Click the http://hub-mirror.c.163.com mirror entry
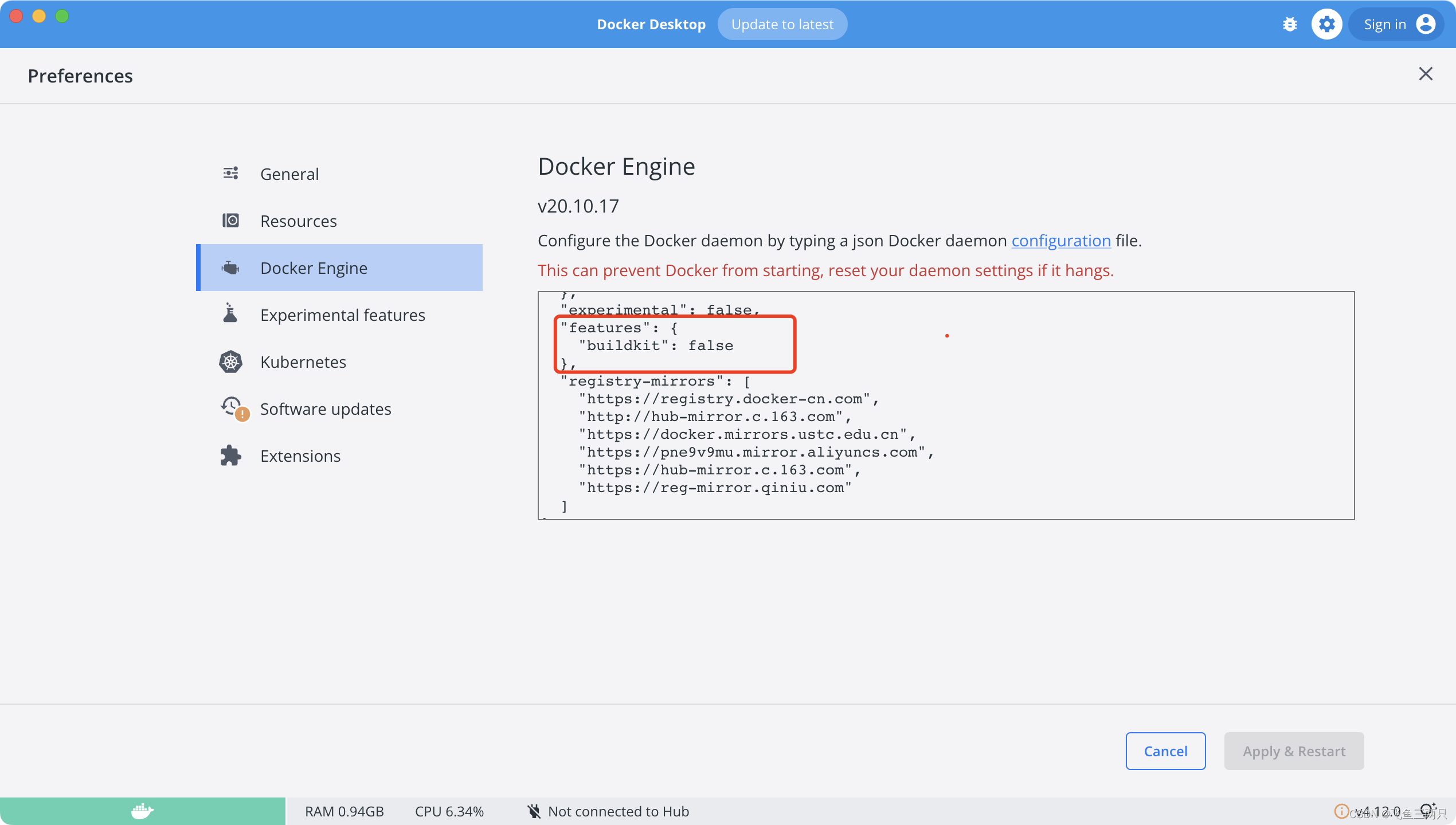This screenshot has width=1456, height=825. point(715,417)
